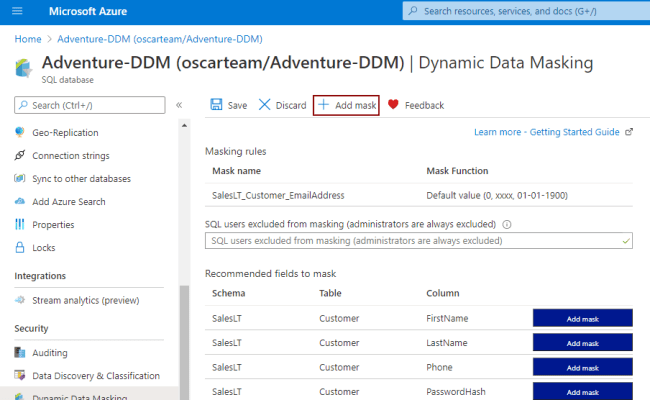The height and width of the screenshot is (400, 650).
Task: Click the Table column header
Action: click(330, 293)
